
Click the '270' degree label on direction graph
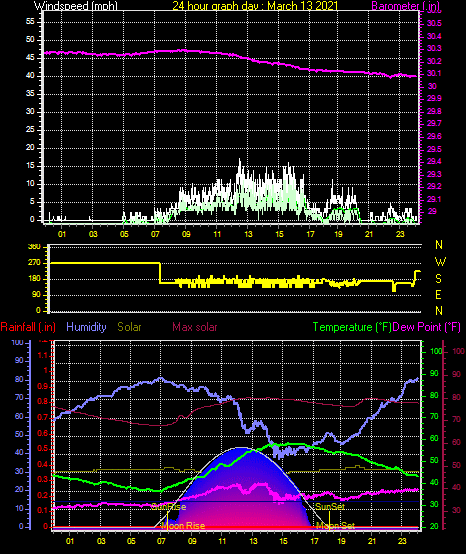coord(34,263)
